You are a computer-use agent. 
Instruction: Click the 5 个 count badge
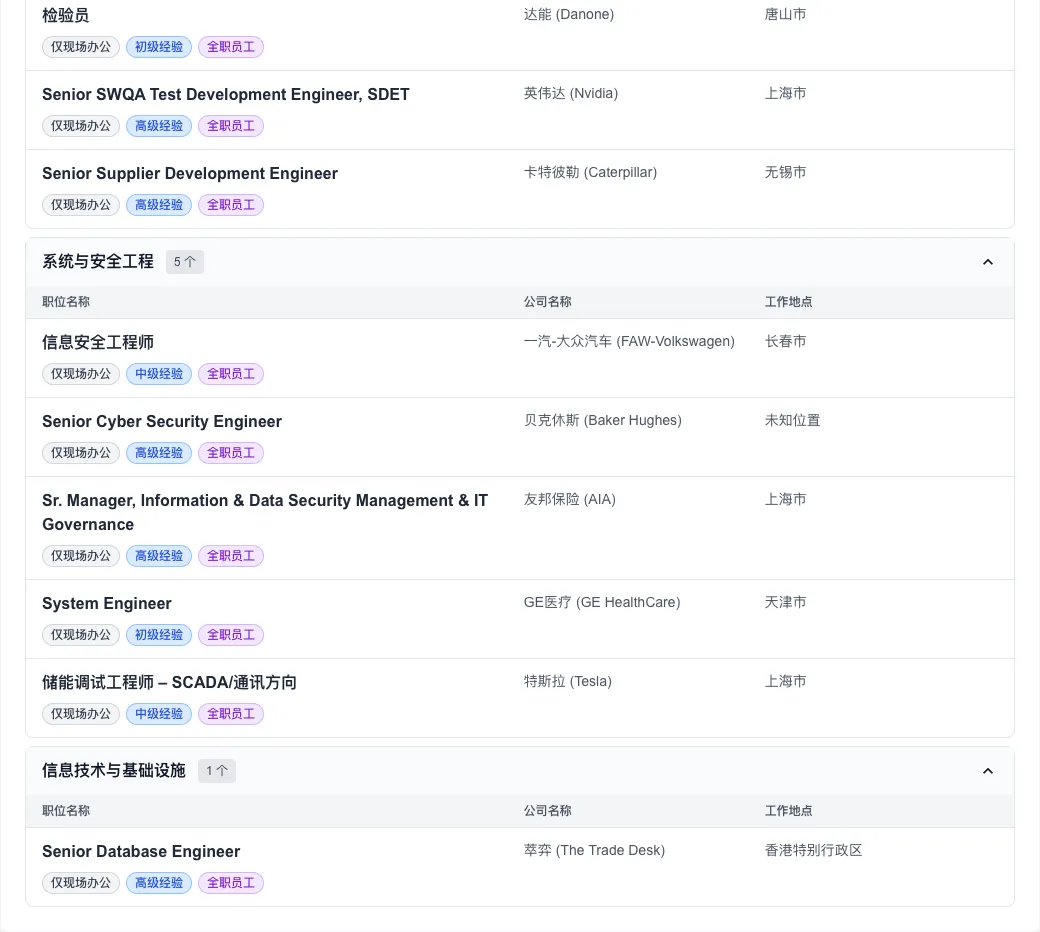[x=184, y=262]
